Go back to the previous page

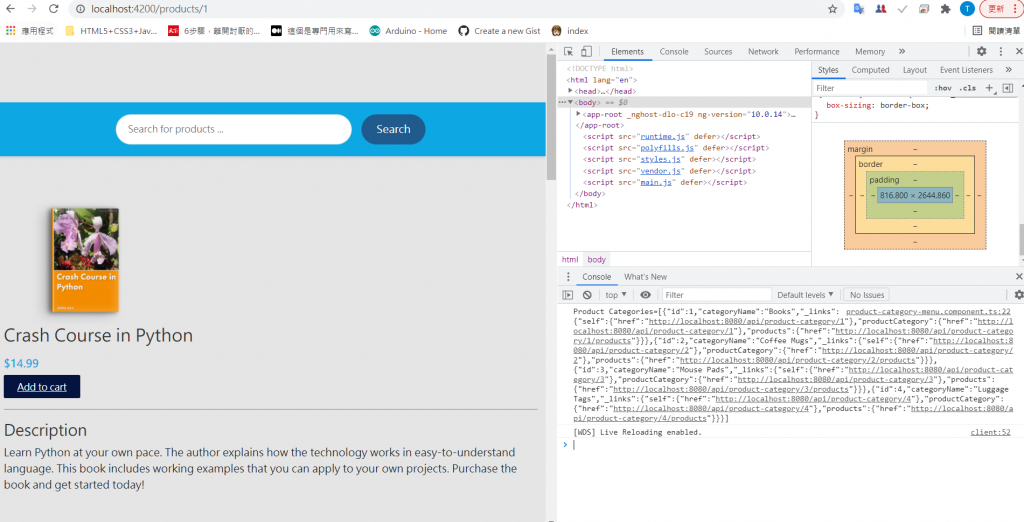(x=10, y=9)
